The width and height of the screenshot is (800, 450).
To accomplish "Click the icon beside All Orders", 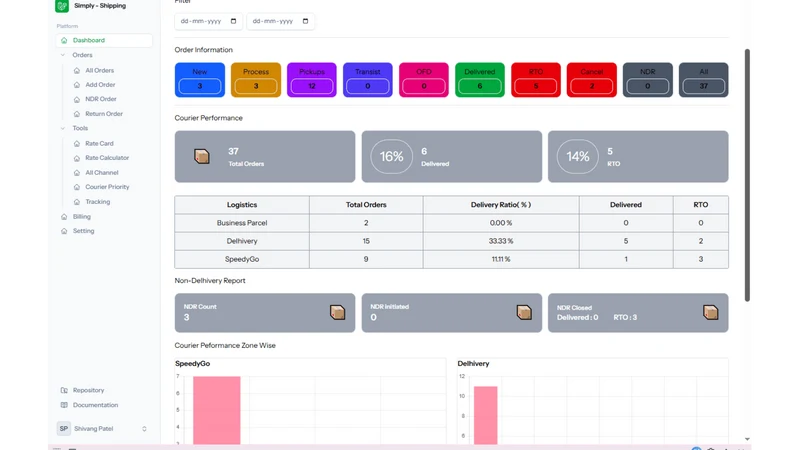I will click(77, 70).
